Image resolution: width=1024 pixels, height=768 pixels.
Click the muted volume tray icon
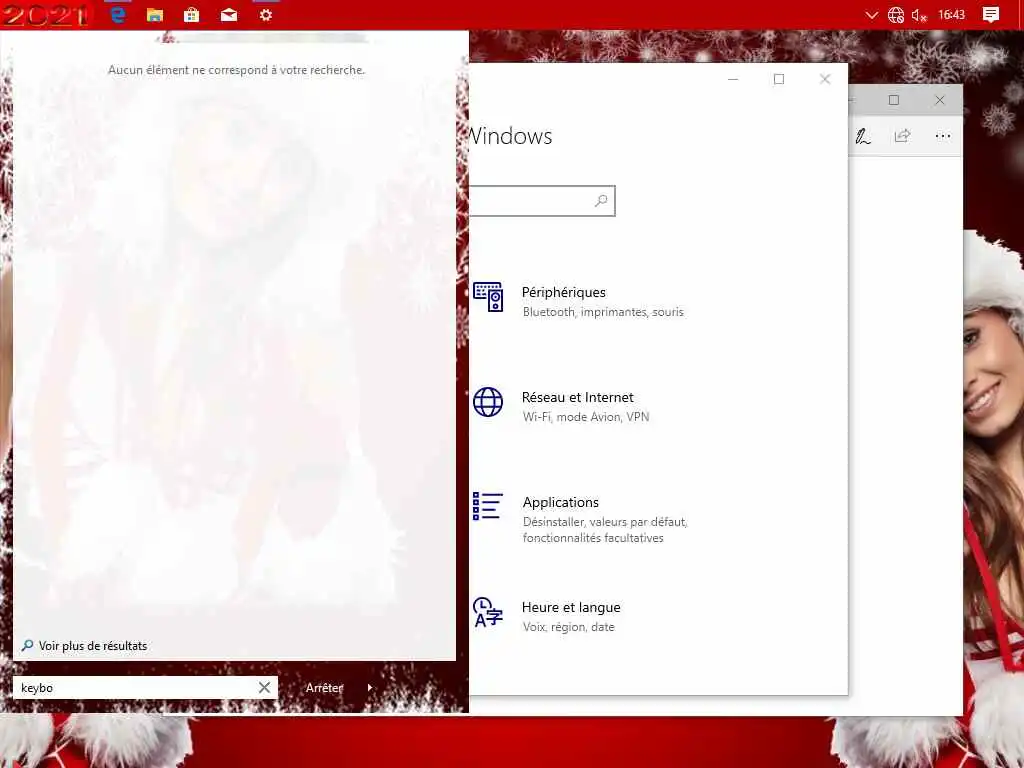(920, 15)
